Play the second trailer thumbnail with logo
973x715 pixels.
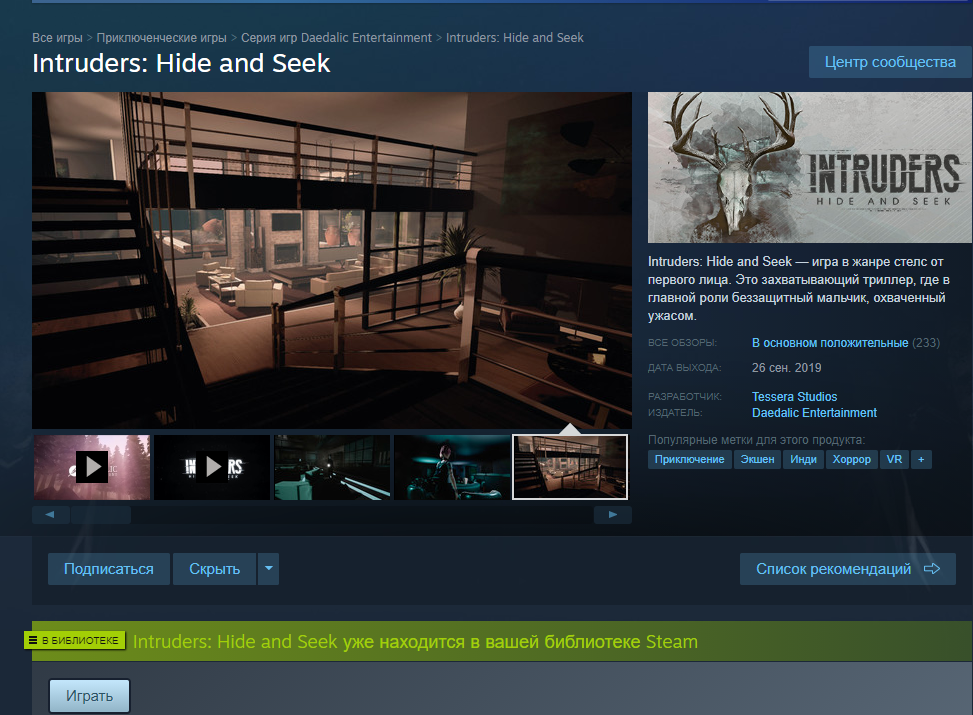point(212,467)
